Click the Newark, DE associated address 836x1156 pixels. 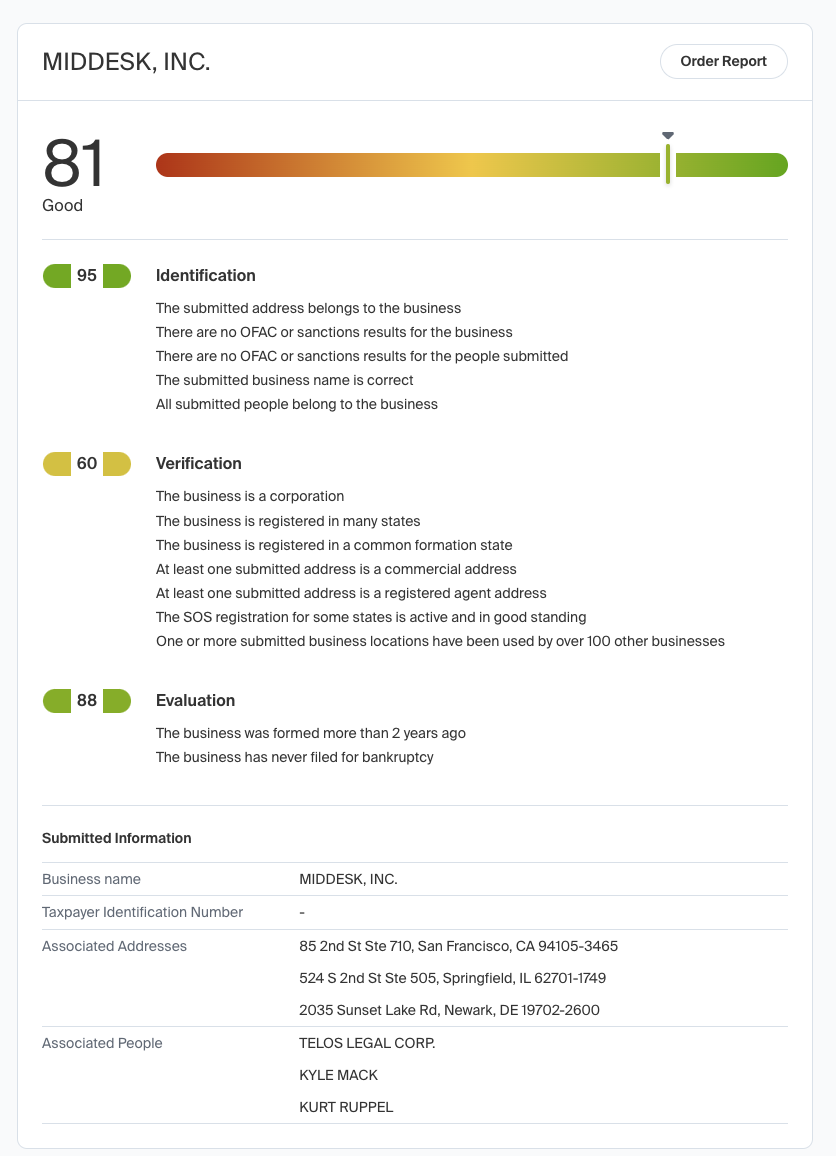[x=449, y=1010]
